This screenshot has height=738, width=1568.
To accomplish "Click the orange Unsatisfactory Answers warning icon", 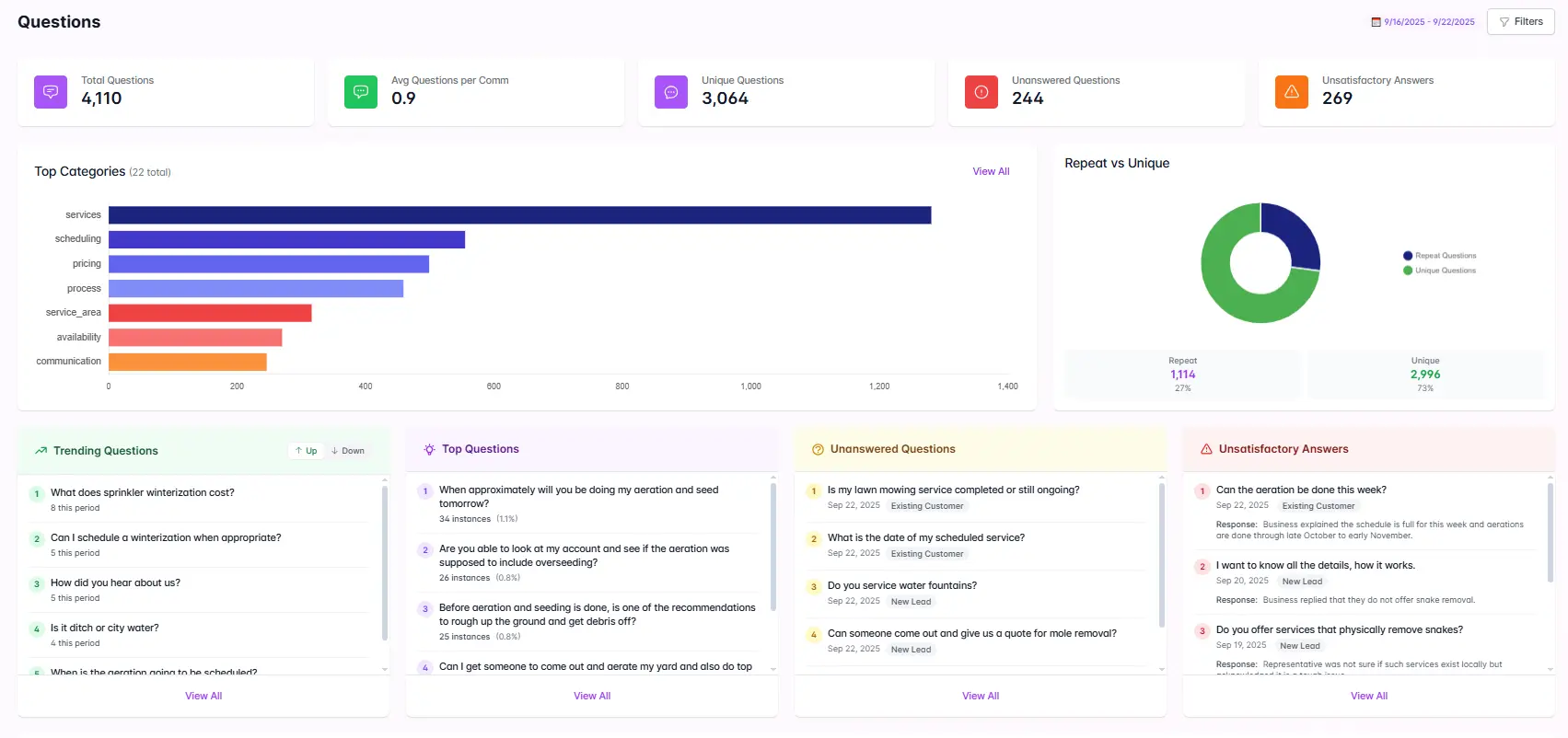I will click(x=1292, y=92).
